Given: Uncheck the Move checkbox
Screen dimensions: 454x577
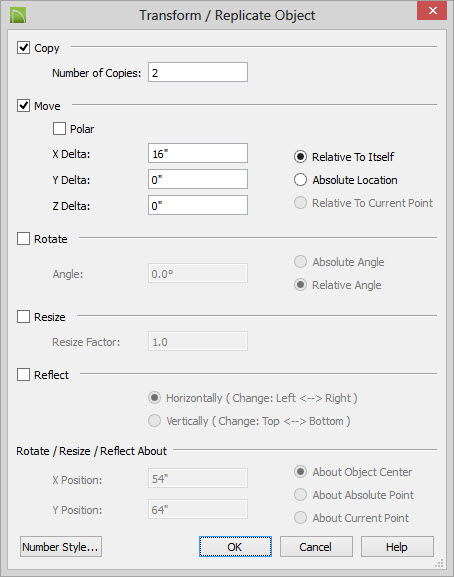Looking at the screenshot, I should point(24,106).
